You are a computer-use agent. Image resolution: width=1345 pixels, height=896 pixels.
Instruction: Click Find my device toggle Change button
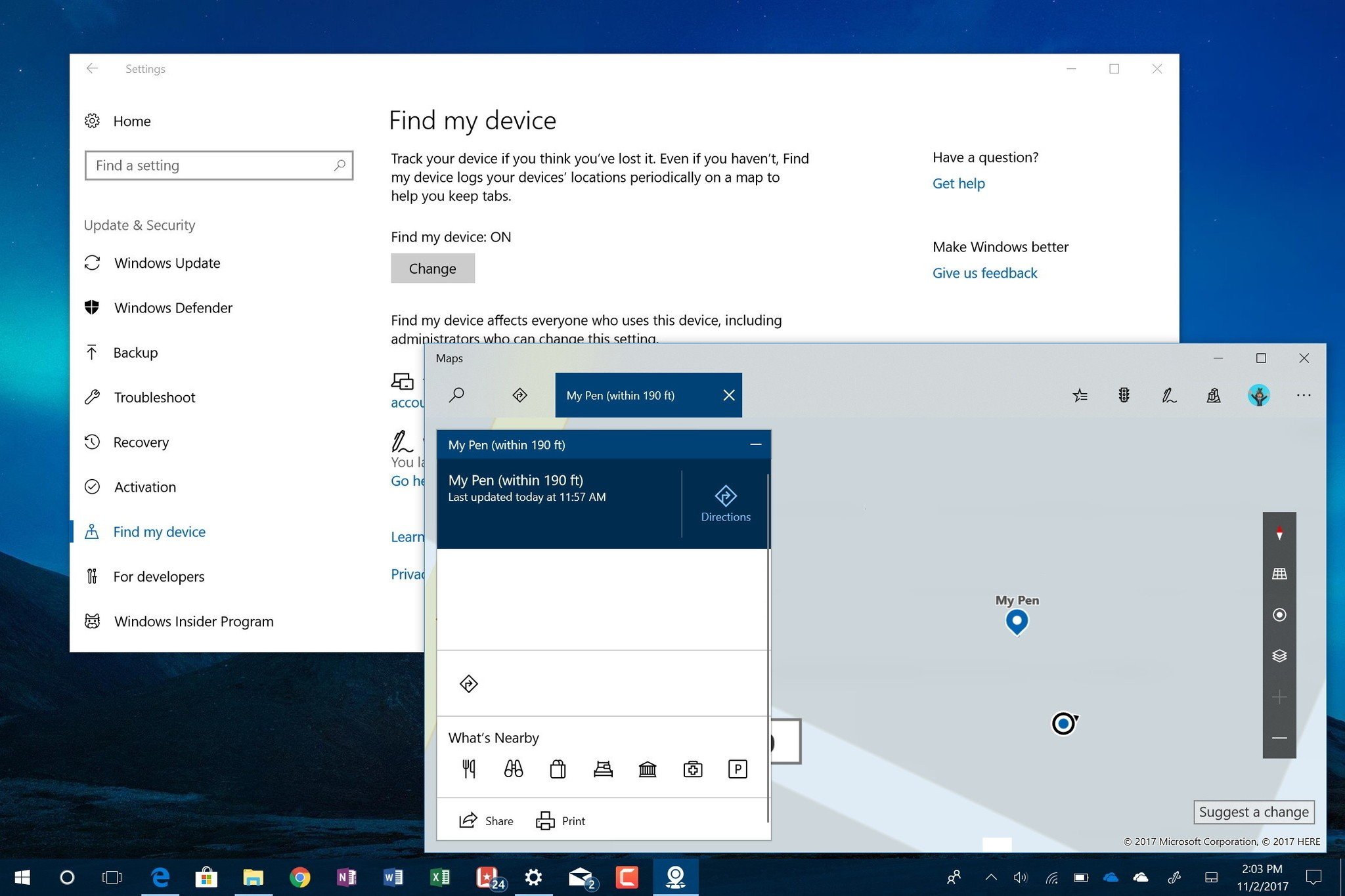(432, 266)
